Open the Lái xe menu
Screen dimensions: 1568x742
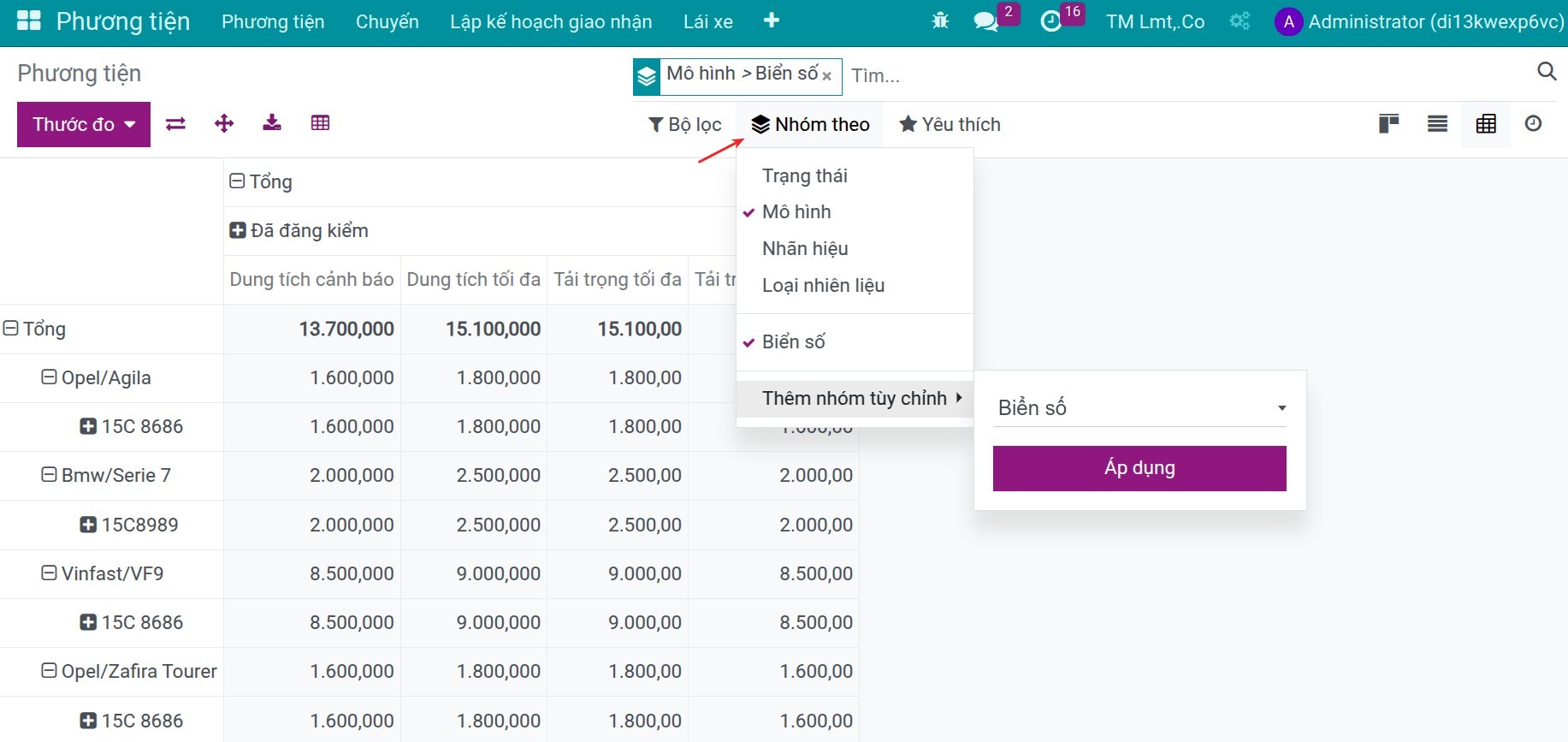click(x=708, y=22)
